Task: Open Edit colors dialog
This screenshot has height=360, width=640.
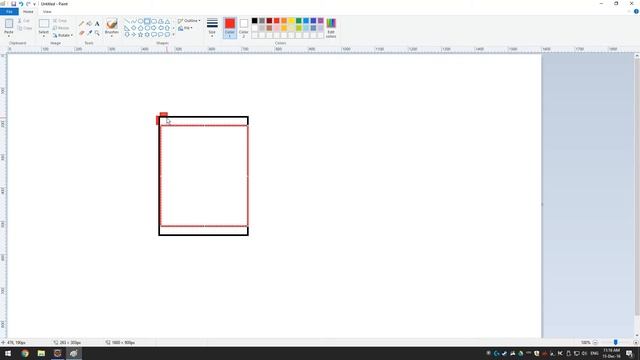Action: (x=331, y=28)
